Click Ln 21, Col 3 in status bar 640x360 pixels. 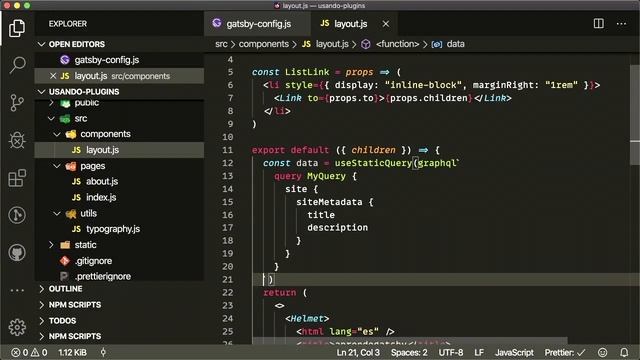pyautogui.click(x=358, y=352)
